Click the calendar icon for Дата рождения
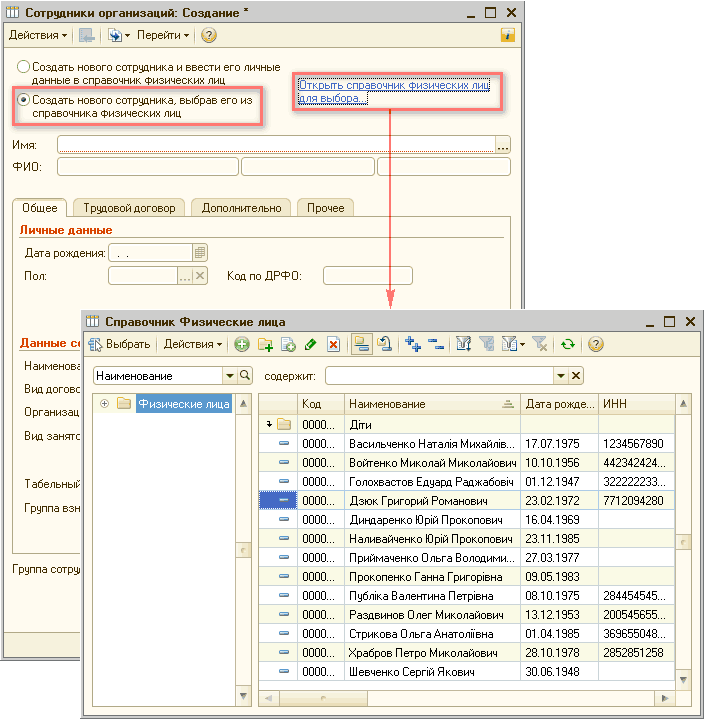The height and width of the screenshot is (721, 706). point(200,253)
